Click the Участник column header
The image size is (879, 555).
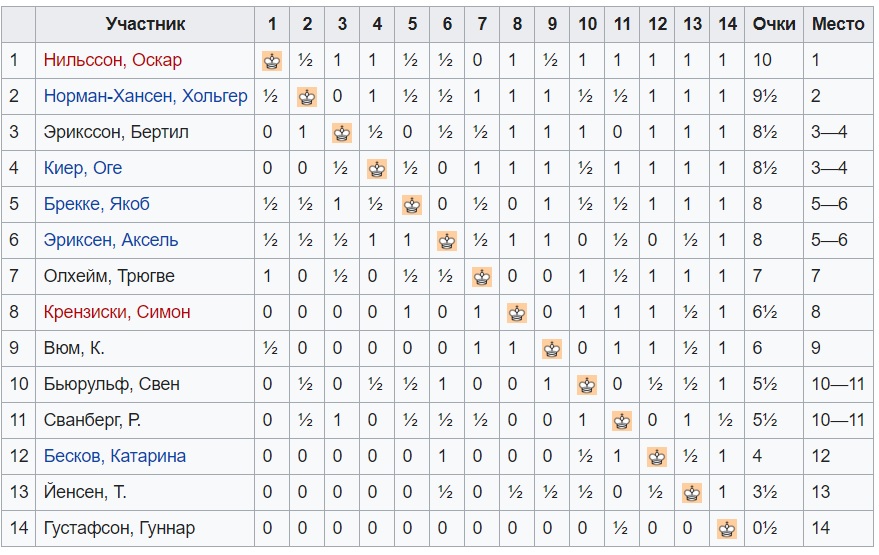tap(145, 24)
